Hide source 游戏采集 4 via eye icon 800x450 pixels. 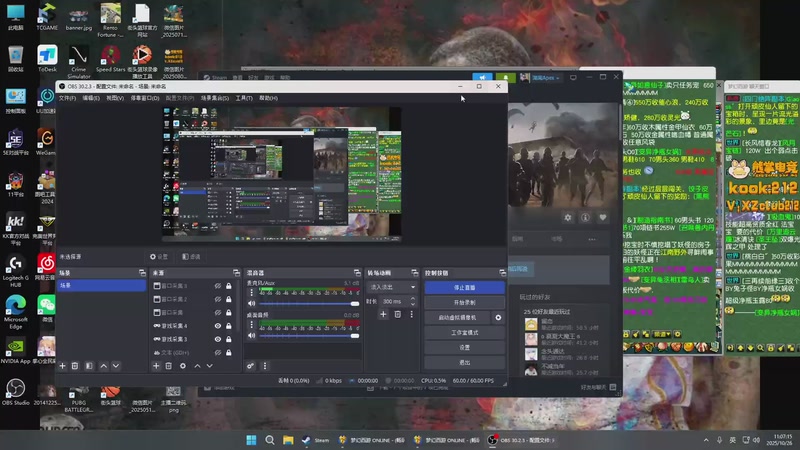coord(218,326)
